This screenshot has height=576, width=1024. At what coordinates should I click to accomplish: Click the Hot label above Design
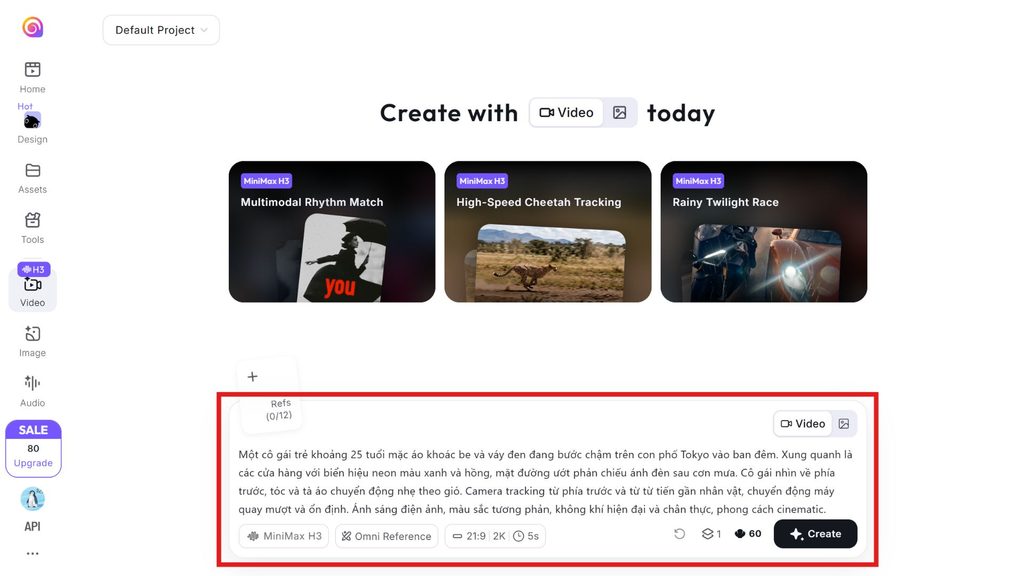coord(25,106)
